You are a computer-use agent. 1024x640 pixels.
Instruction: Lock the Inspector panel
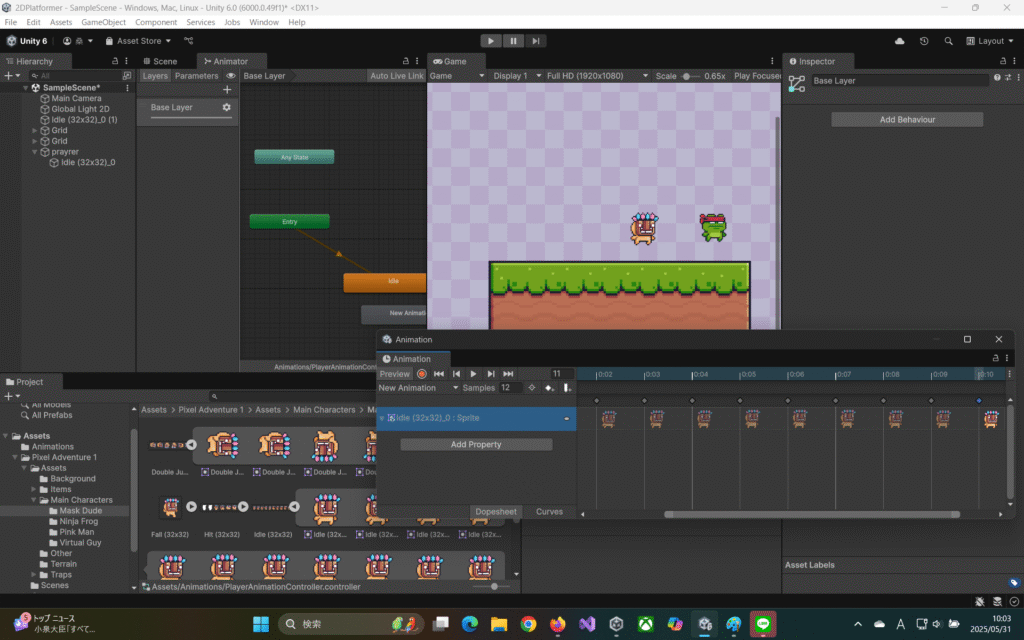[1003, 61]
